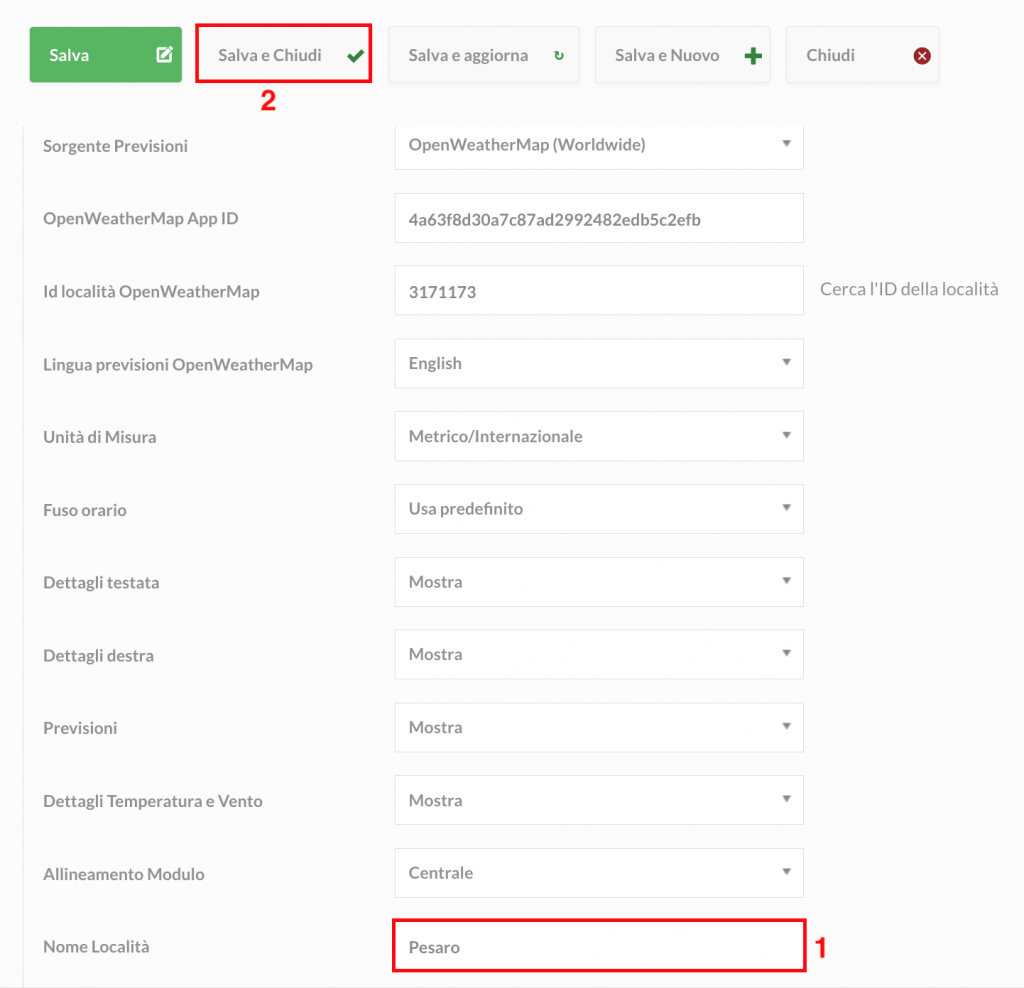Click the Salva e aggiorna button

coord(484,55)
